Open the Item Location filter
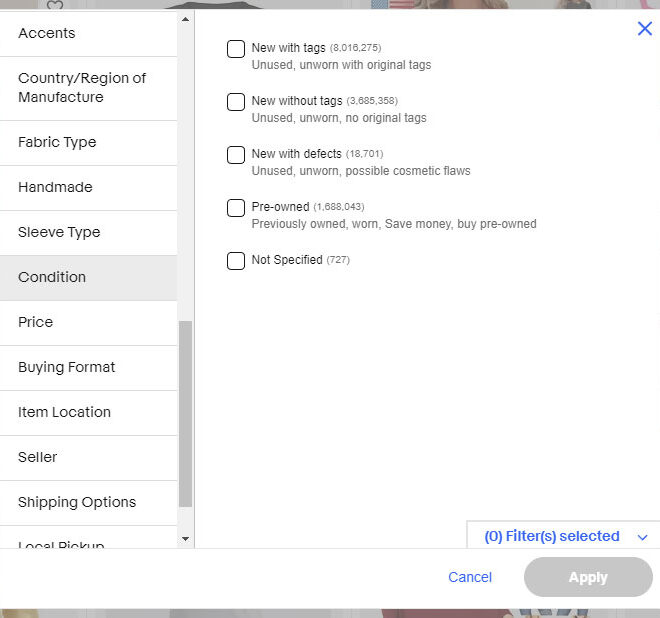 [x=88, y=412]
